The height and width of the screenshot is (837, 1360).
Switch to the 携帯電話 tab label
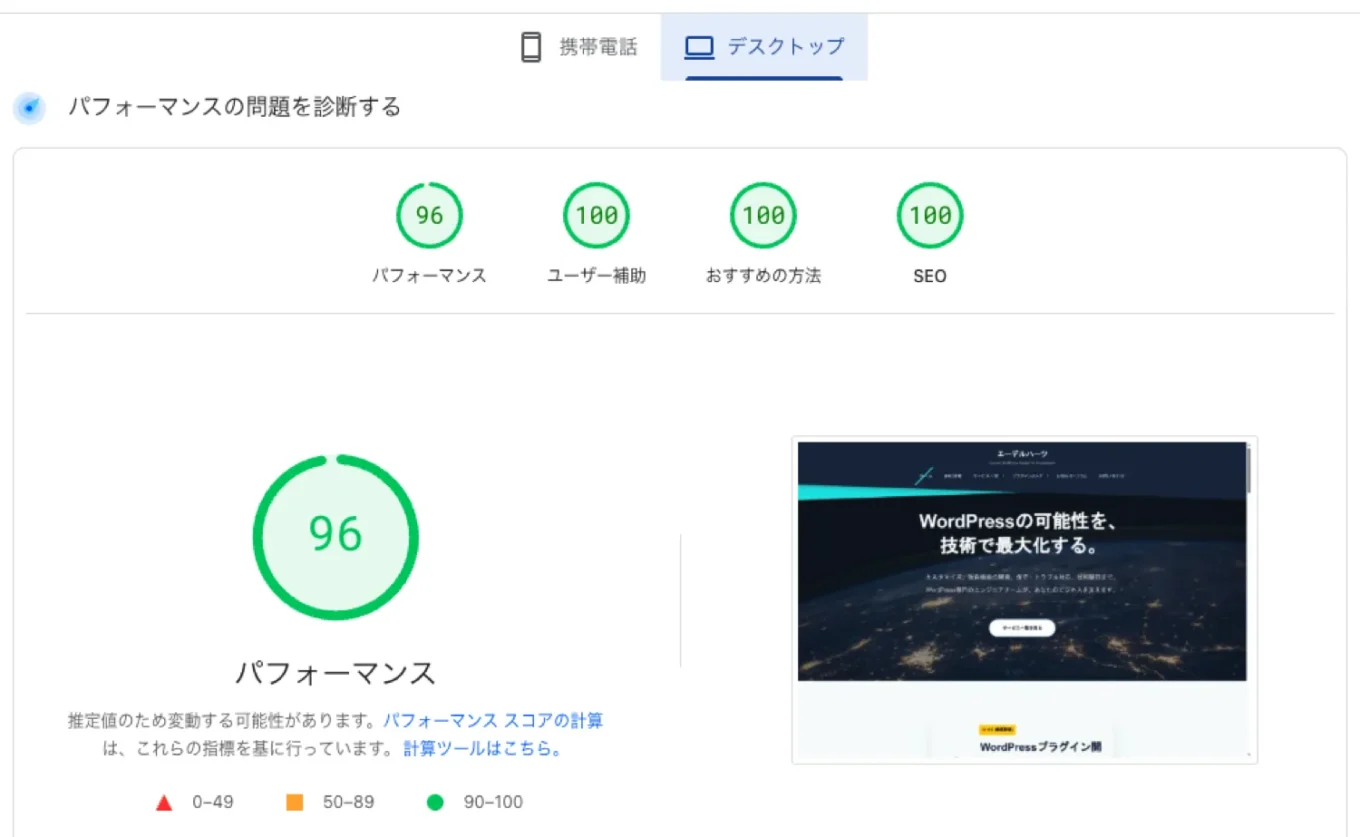click(x=598, y=47)
